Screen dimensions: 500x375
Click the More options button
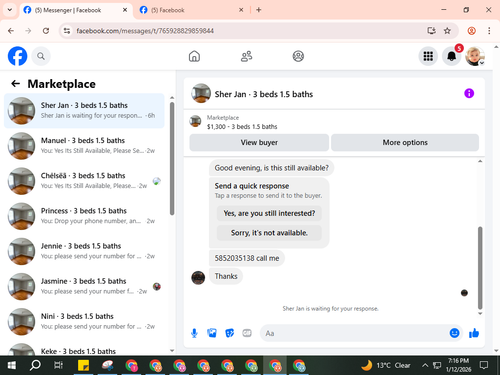point(405,142)
